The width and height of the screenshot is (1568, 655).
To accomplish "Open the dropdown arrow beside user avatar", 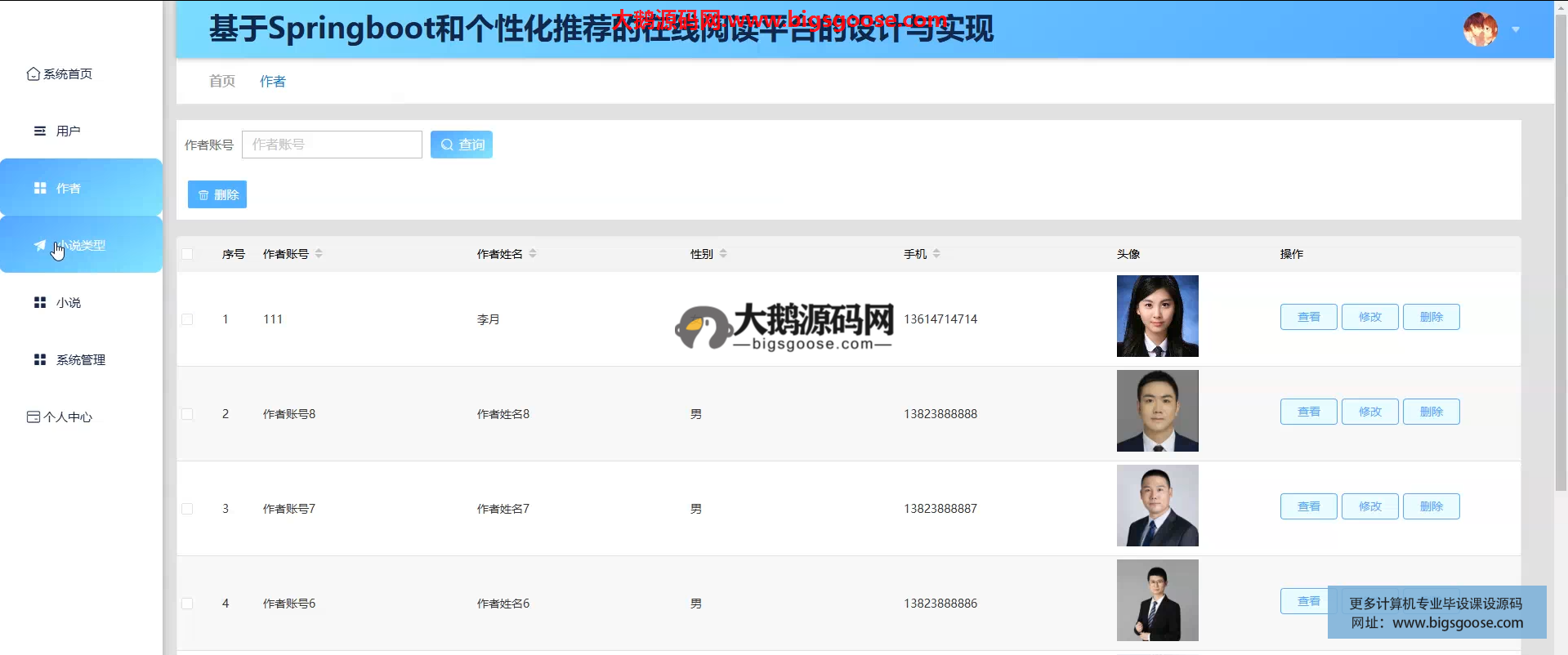I will (x=1516, y=30).
